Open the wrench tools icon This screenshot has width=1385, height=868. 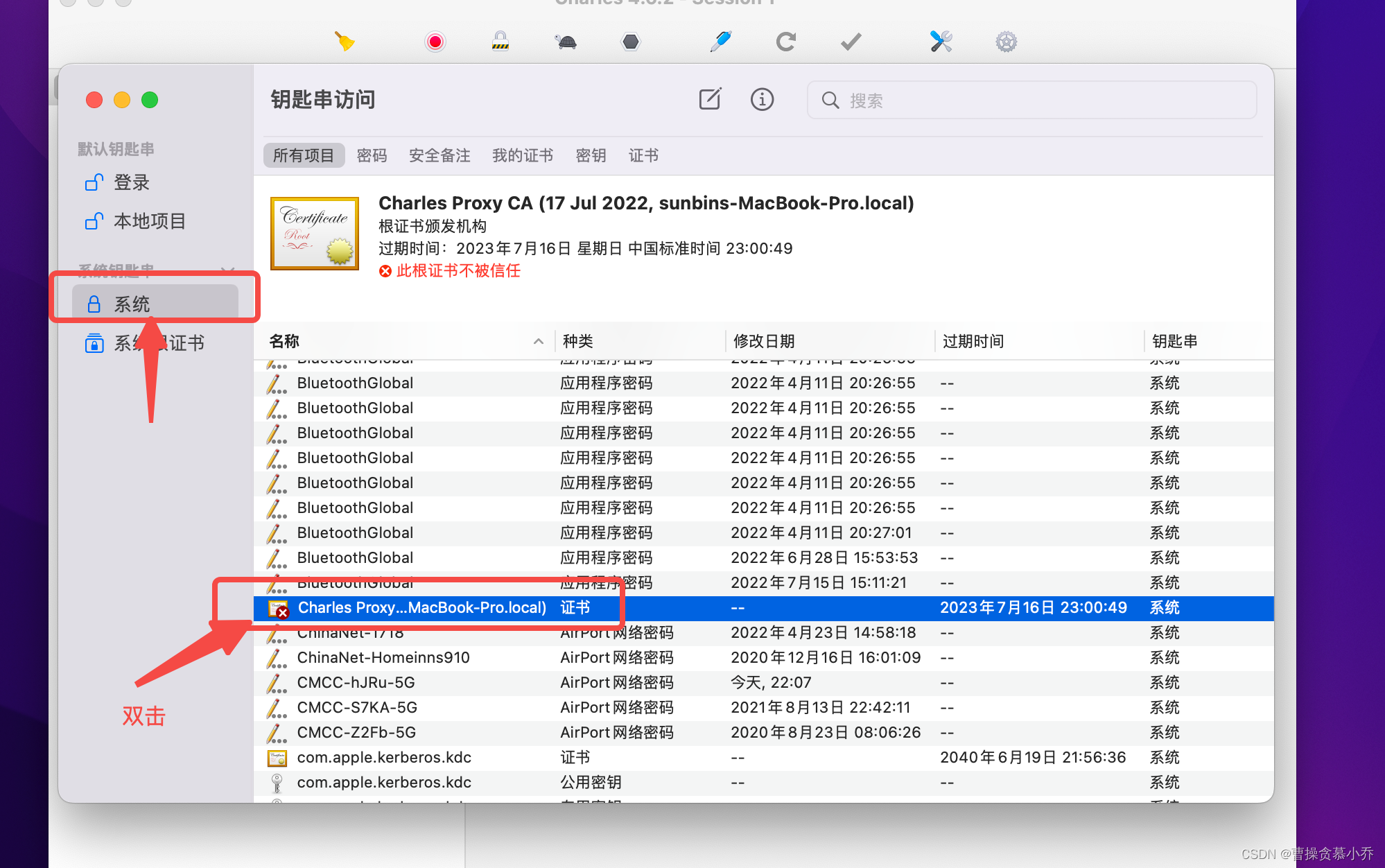(x=941, y=42)
